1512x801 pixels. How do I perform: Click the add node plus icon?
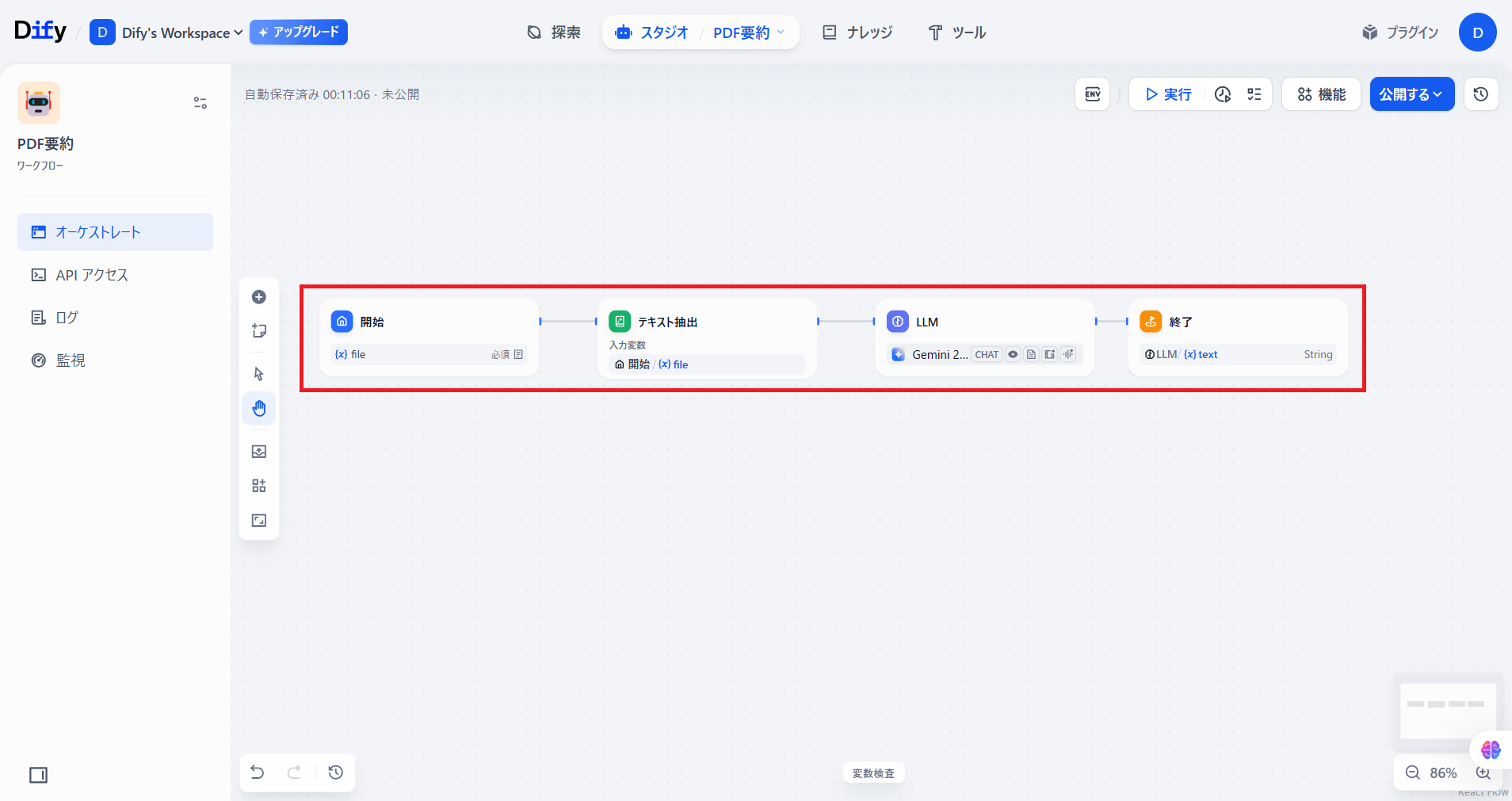click(259, 297)
